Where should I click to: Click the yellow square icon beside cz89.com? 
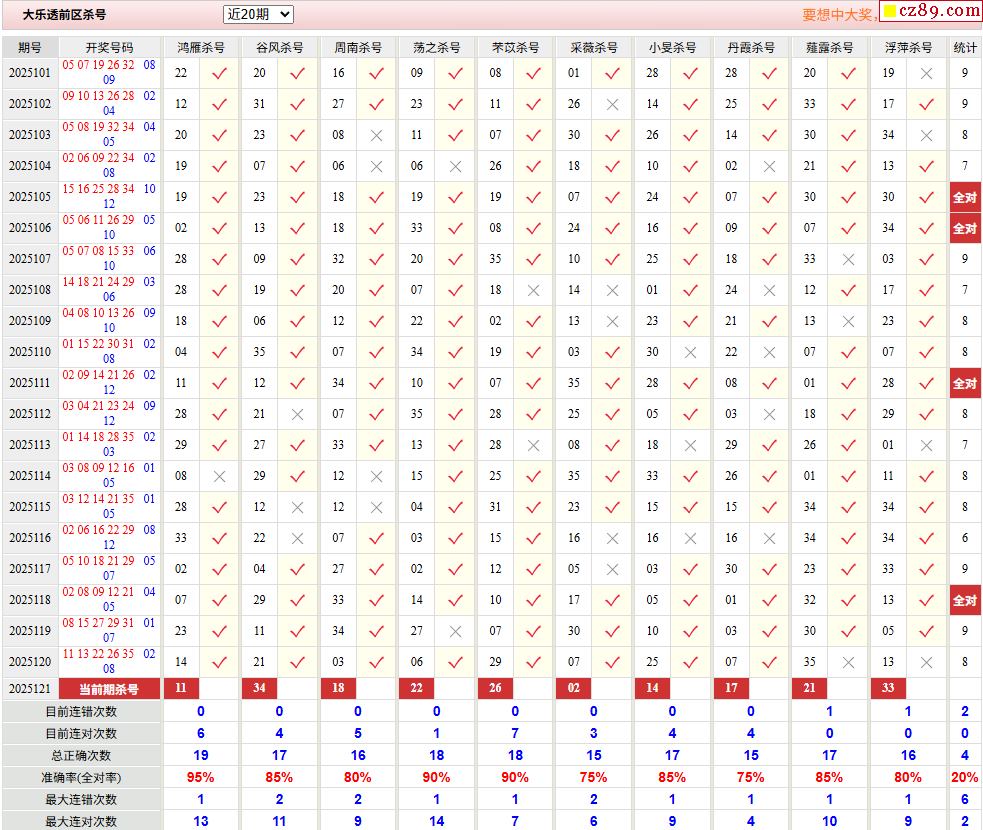(889, 13)
